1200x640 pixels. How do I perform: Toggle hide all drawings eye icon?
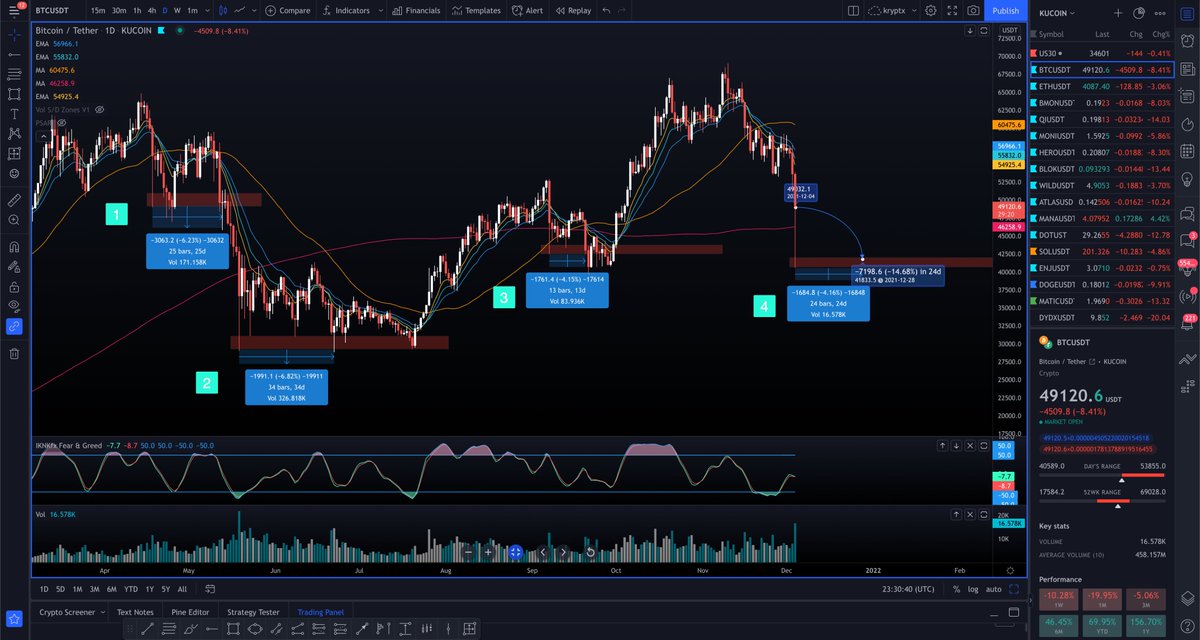tap(14, 306)
